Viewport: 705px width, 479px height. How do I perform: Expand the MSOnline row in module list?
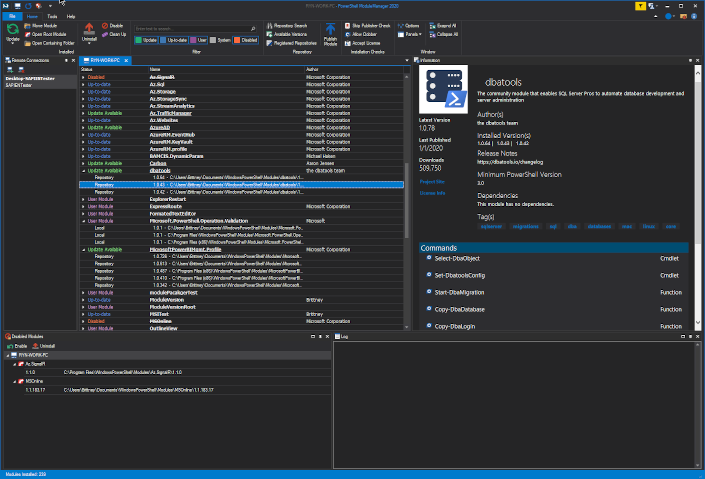pyautogui.click(x=83, y=322)
